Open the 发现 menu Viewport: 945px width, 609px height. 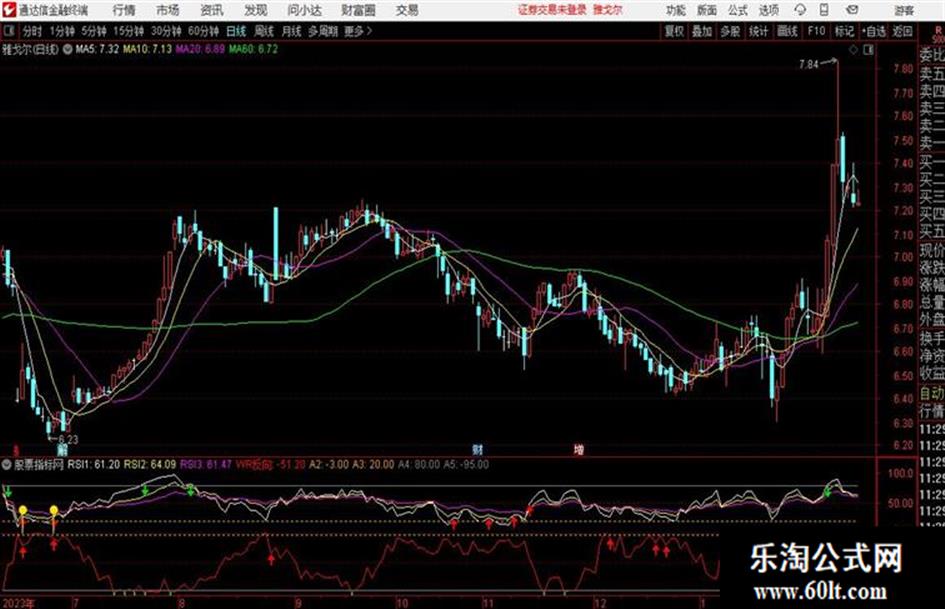click(256, 10)
